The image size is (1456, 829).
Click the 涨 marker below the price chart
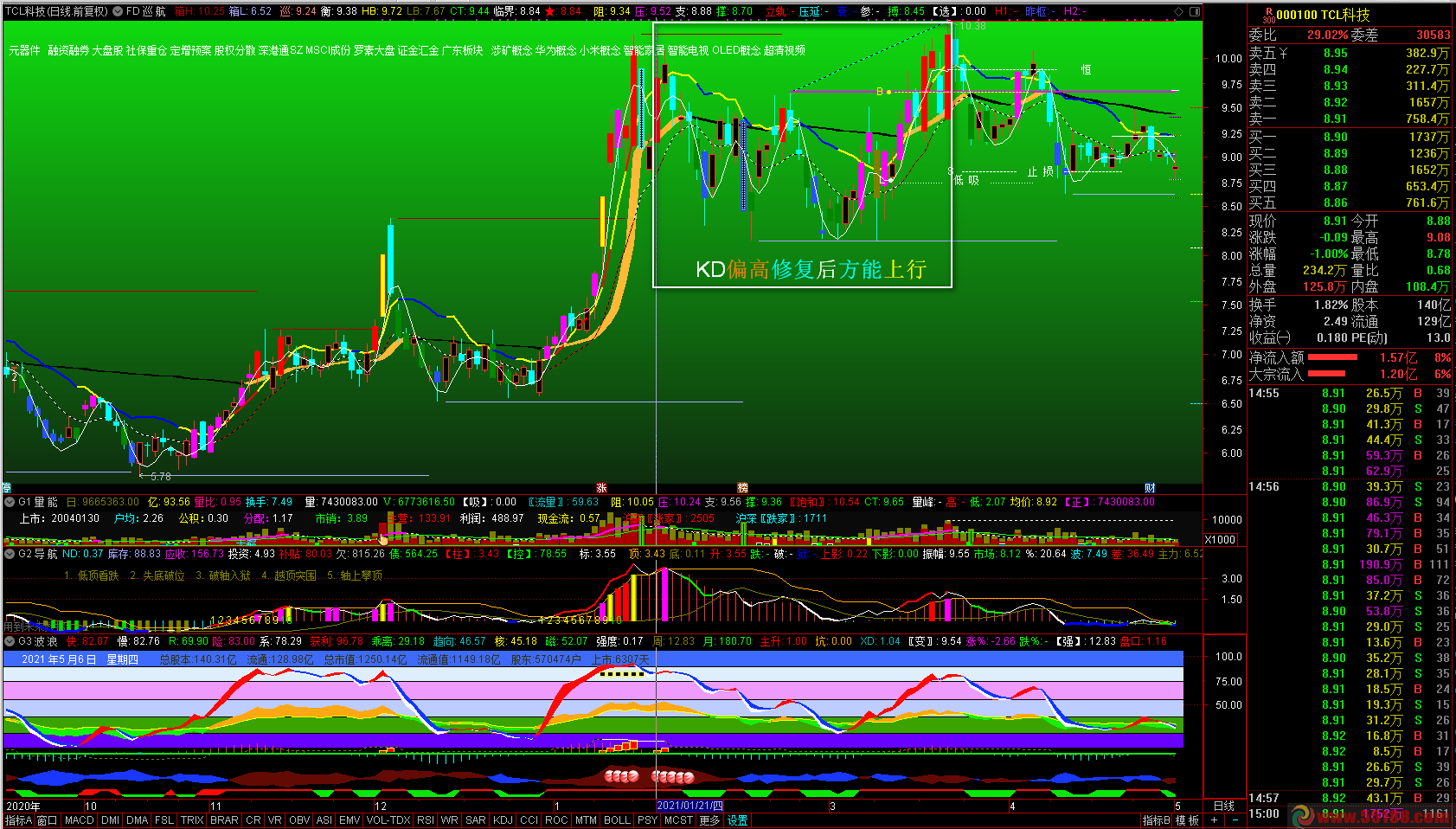coord(601,488)
